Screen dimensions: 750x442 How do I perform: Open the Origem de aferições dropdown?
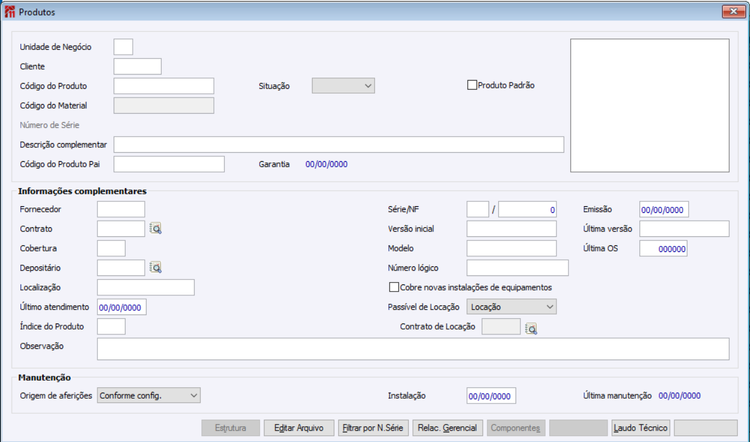coord(149,396)
